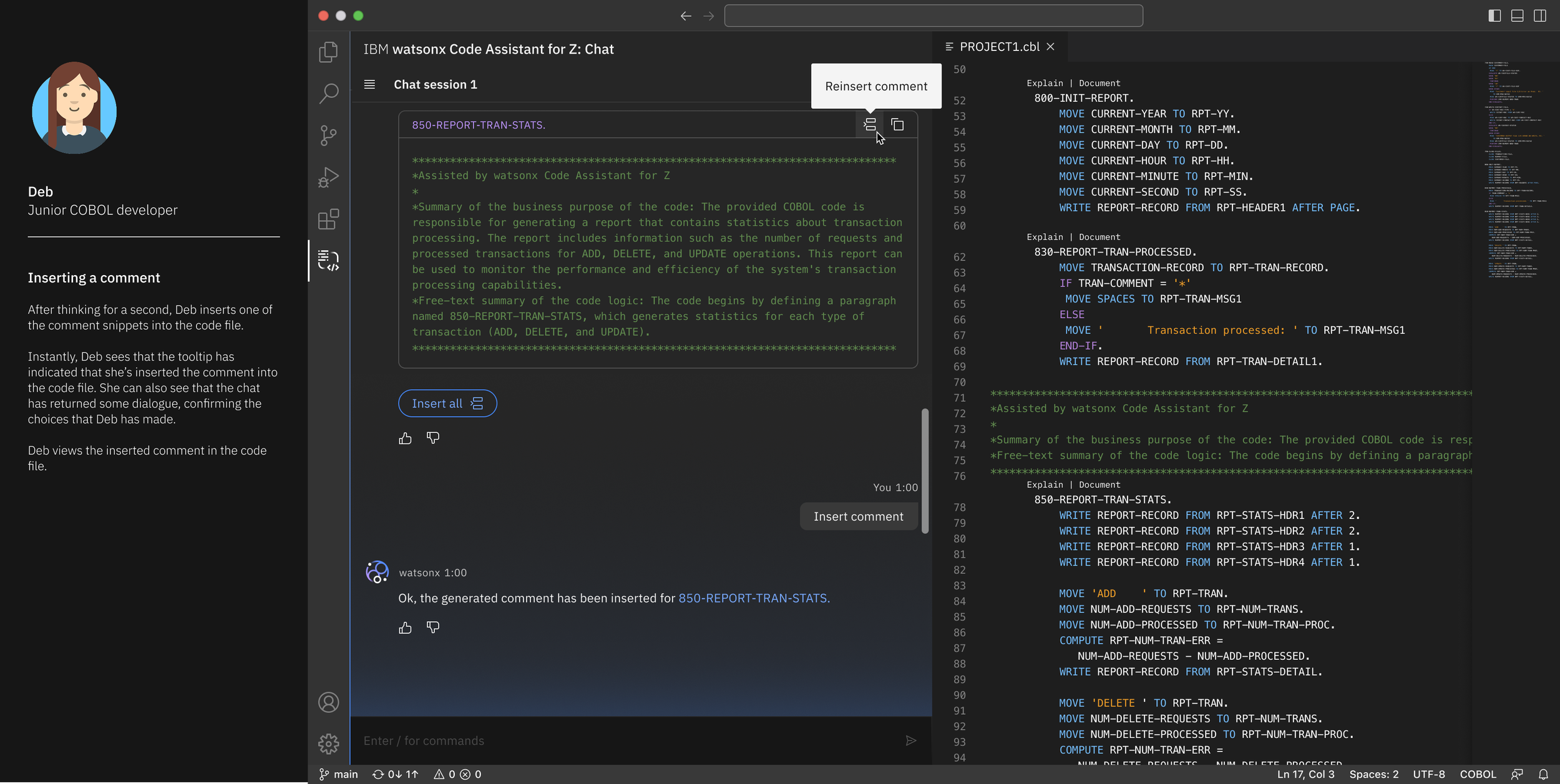
Task: Open chat sessions hamburger menu
Action: (x=369, y=84)
